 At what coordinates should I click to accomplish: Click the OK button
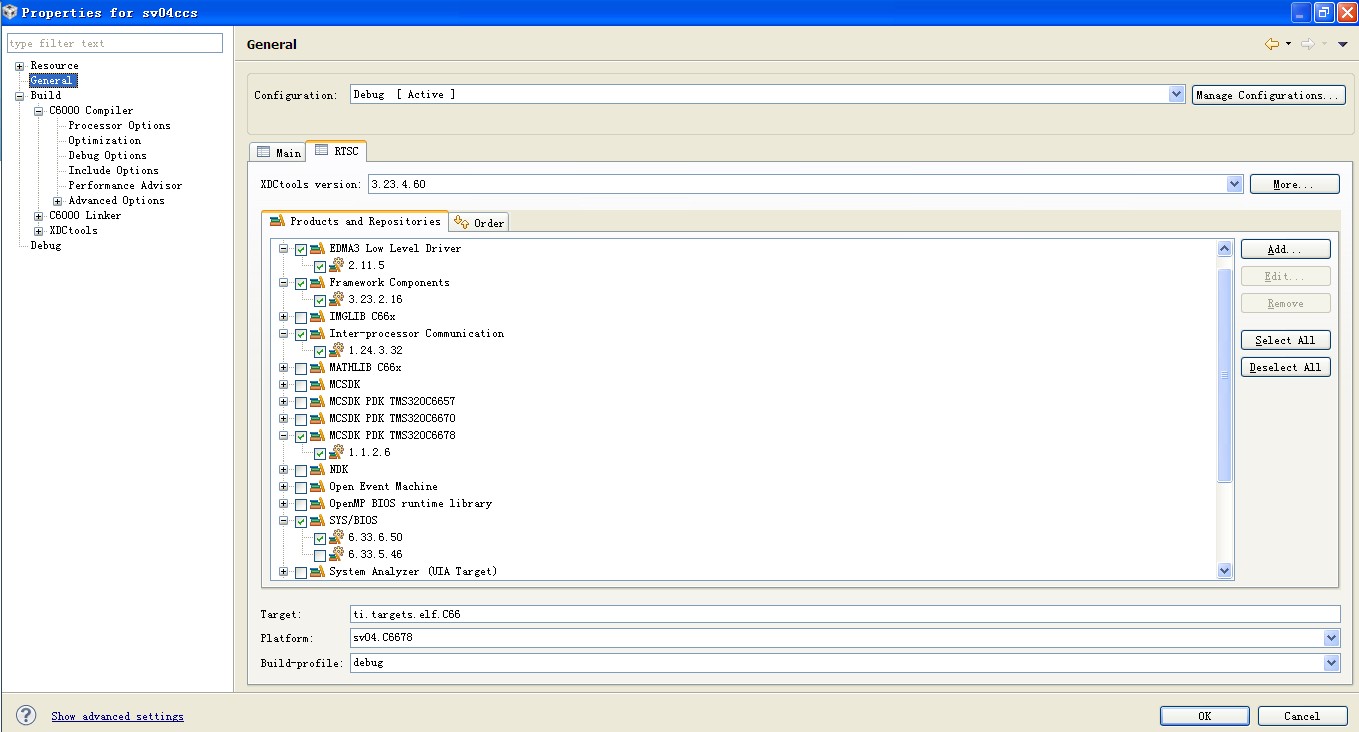pos(1204,716)
